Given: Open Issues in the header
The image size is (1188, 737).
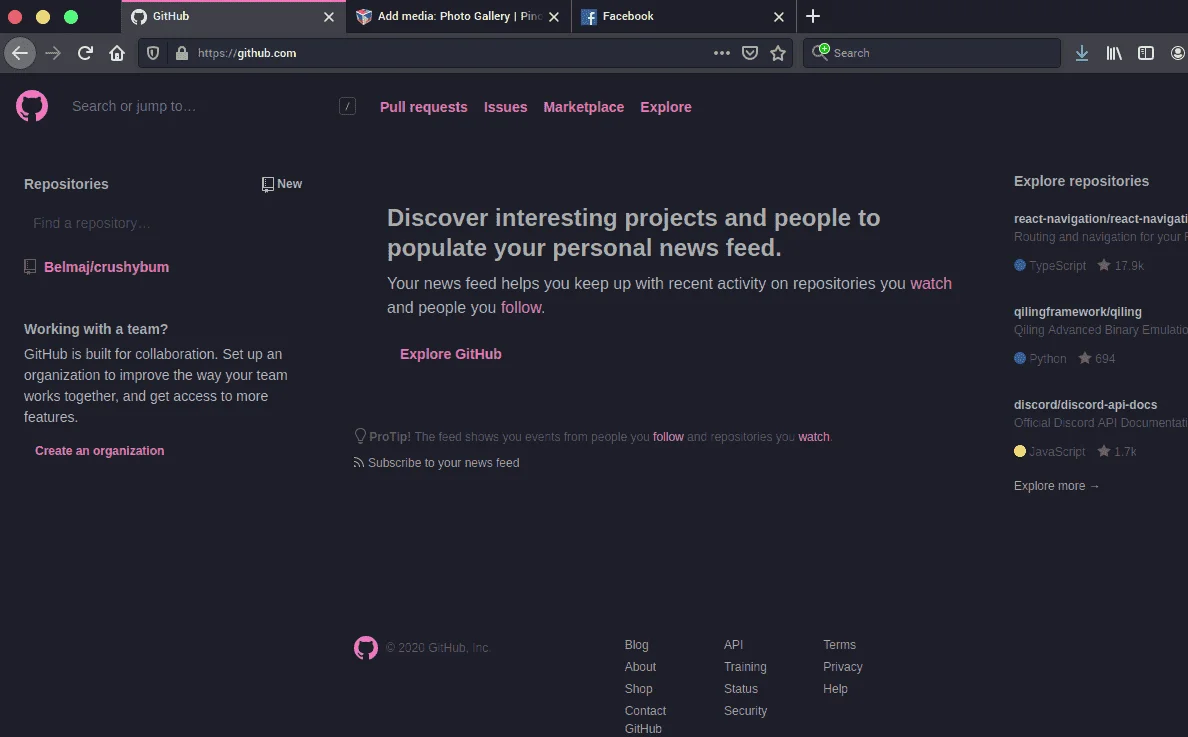Looking at the screenshot, I should coord(505,107).
